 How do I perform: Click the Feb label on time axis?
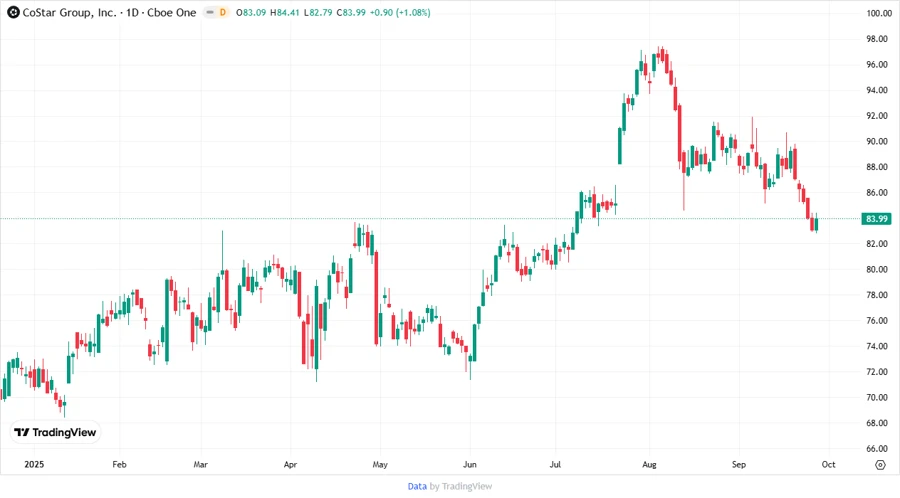(119, 464)
